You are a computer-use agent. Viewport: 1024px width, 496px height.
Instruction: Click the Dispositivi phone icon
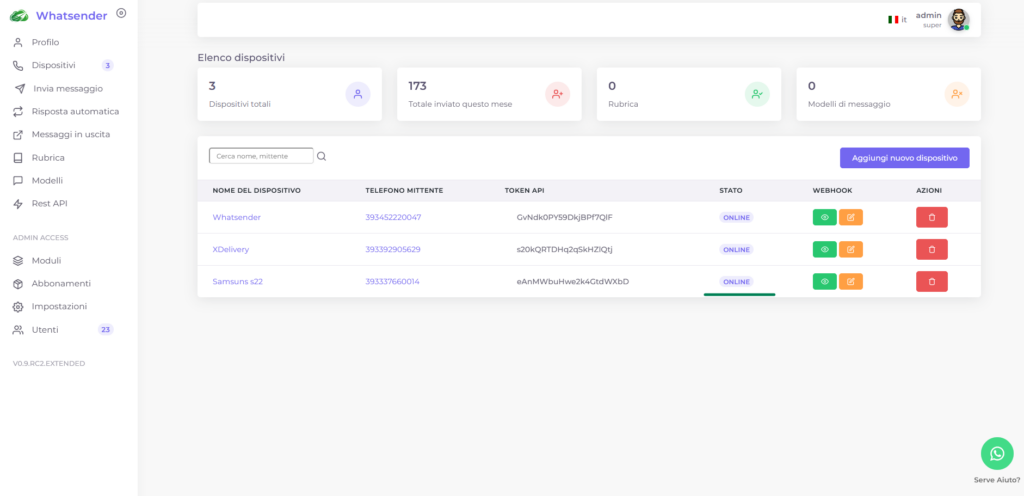[18, 65]
